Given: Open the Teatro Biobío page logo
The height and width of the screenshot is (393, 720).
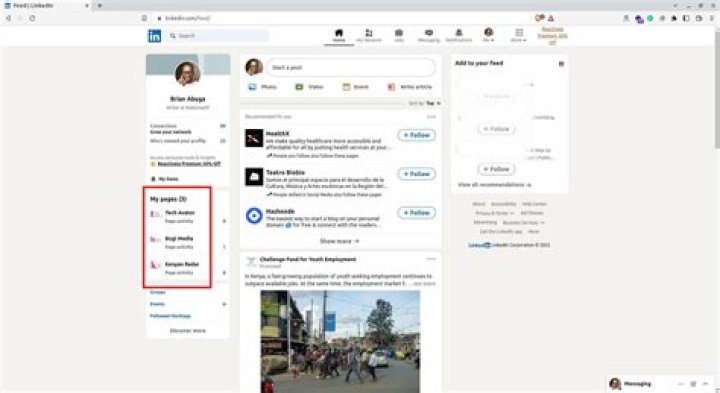Looking at the screenshot, I should [254, 177].
